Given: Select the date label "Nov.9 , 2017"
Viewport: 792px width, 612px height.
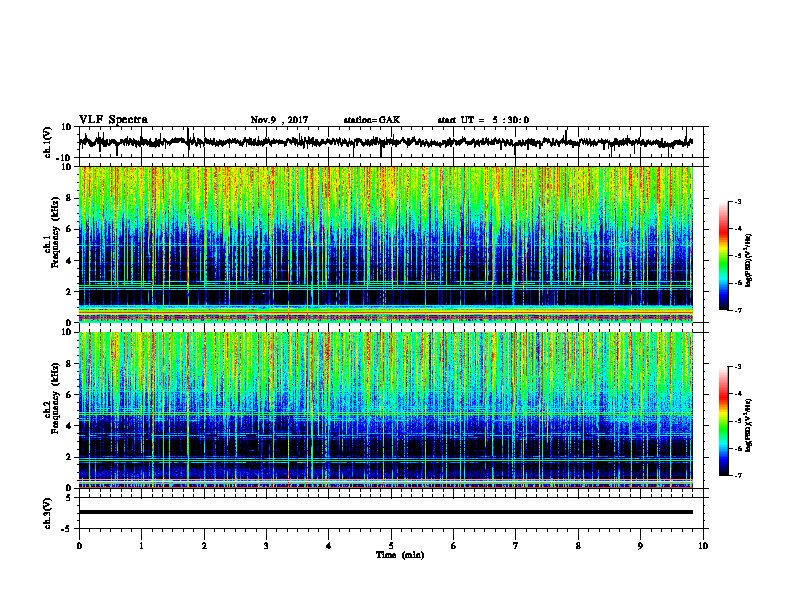Looking at the screenshot, I should [279, 120].
